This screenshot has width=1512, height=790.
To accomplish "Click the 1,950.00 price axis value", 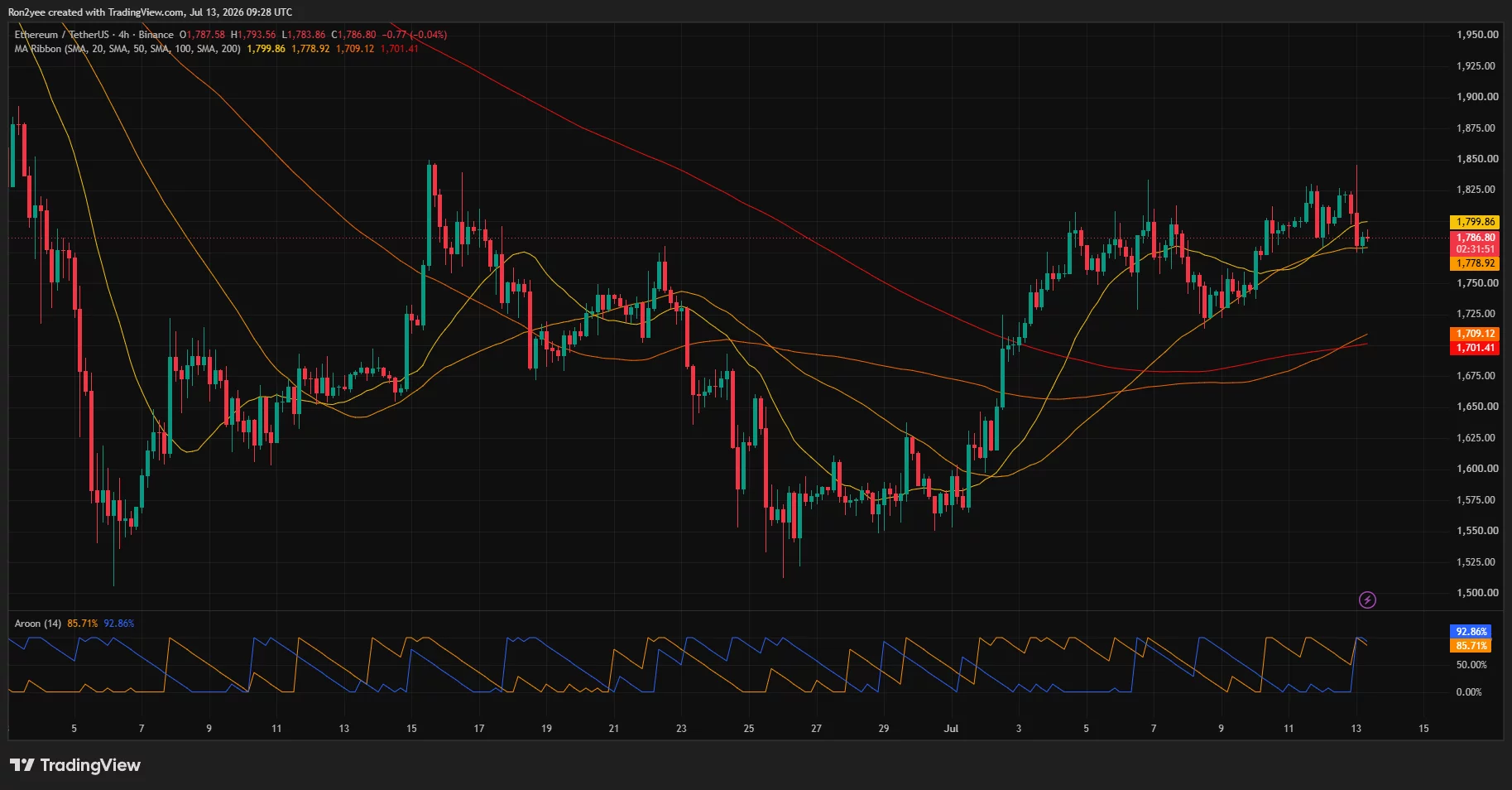I will click(1477, 35).
